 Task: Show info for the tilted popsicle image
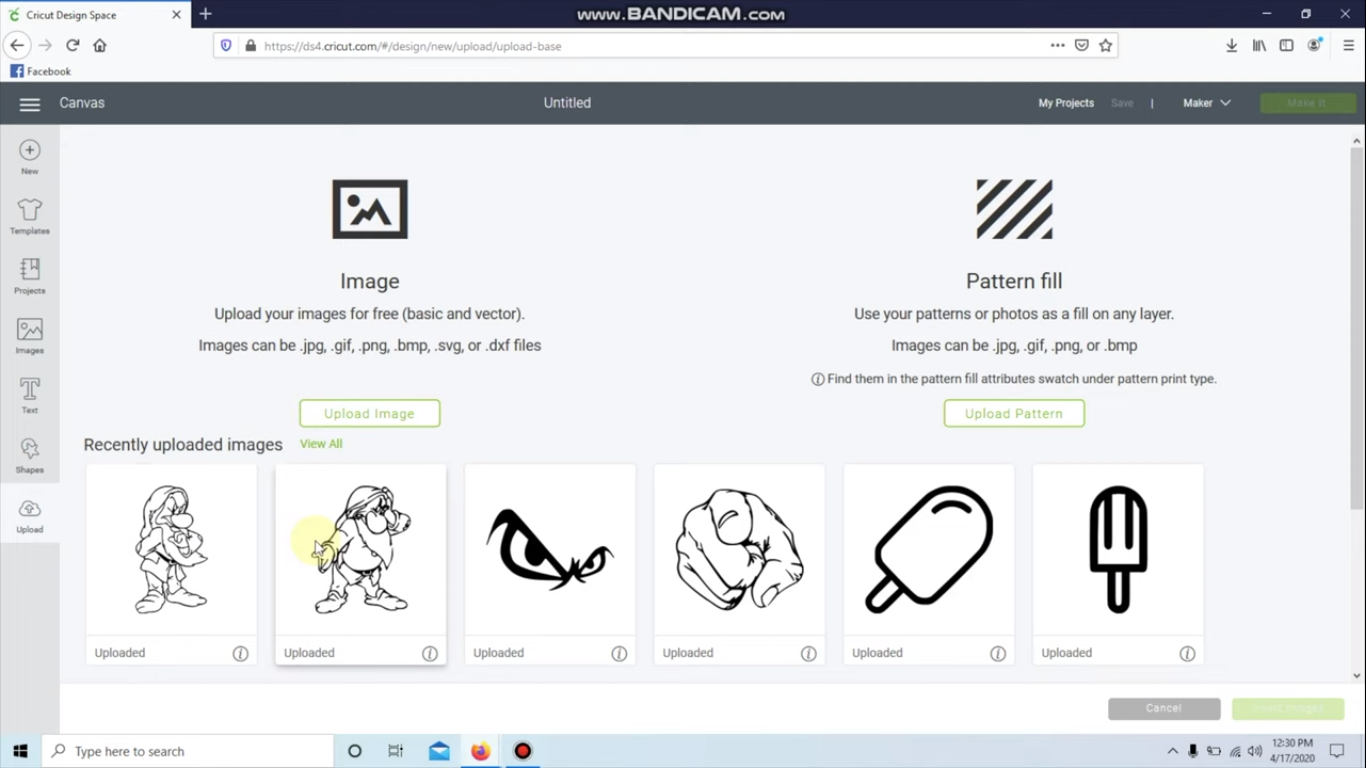click(998, 653)
